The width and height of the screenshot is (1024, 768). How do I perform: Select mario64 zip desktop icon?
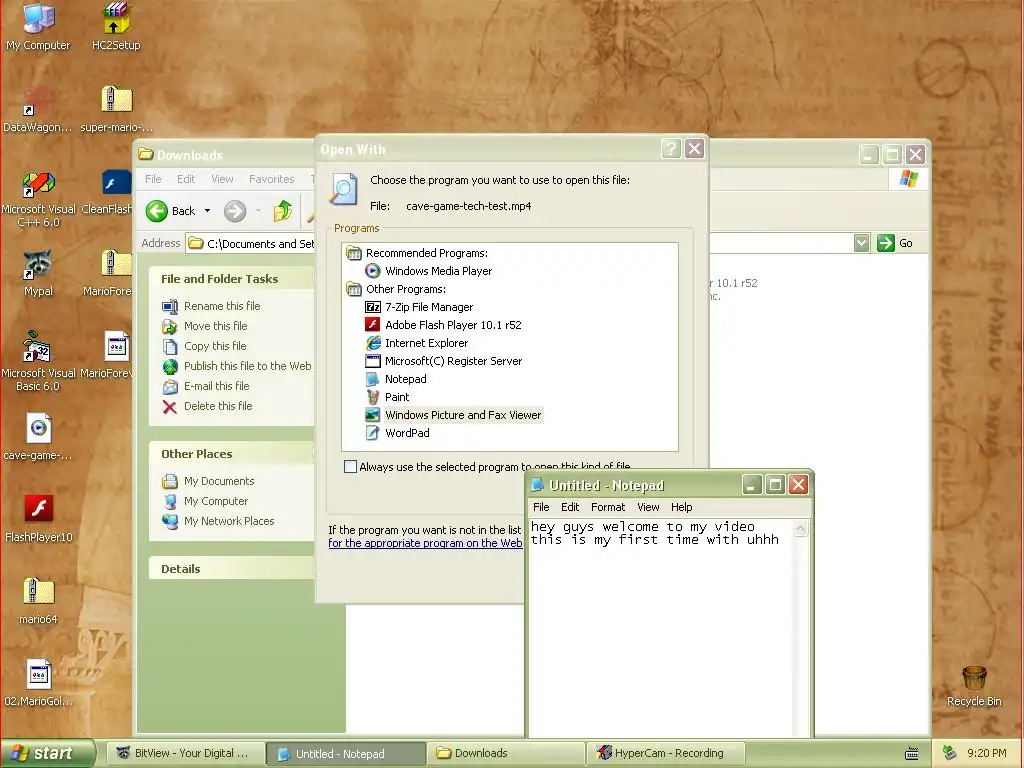38,600
